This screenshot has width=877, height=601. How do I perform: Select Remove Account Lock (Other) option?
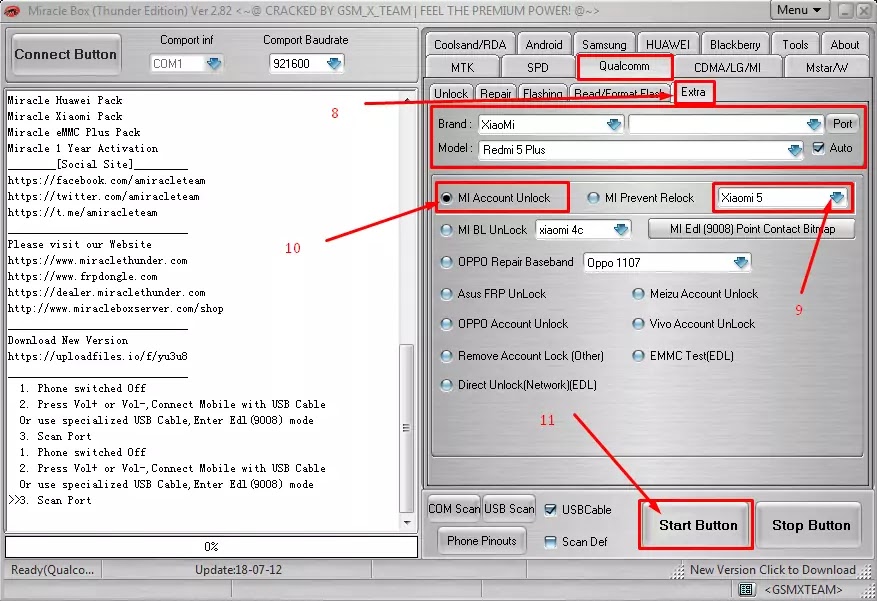click(x=446, y=356)
